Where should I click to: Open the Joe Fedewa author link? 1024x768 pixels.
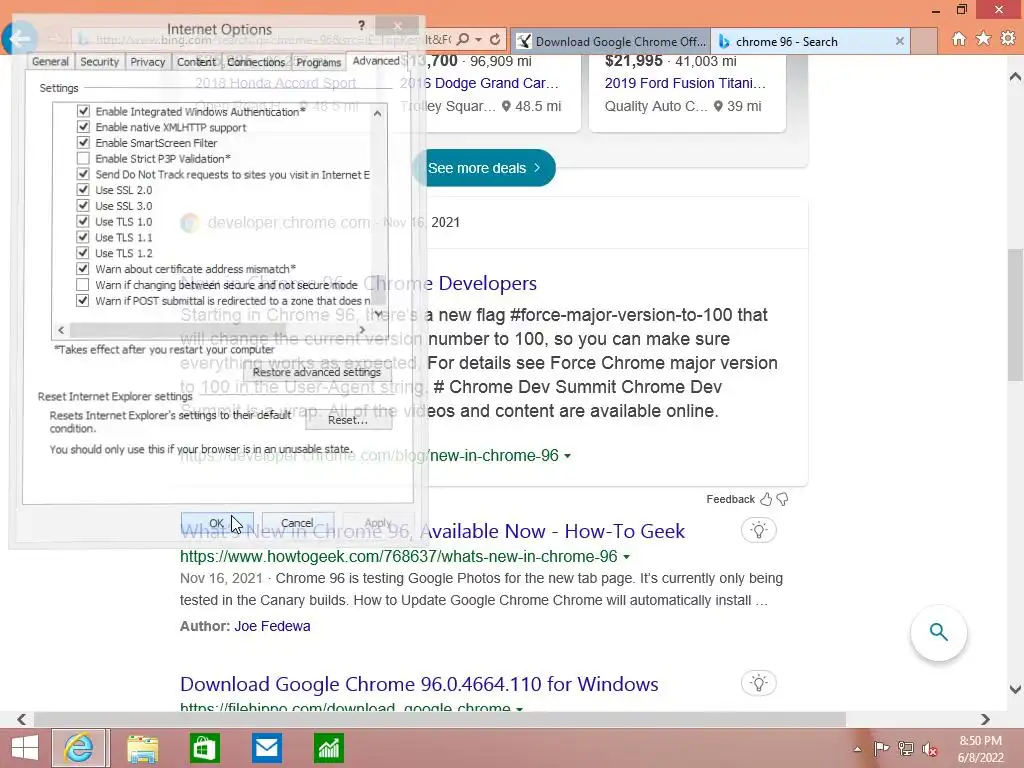(272, 626)
